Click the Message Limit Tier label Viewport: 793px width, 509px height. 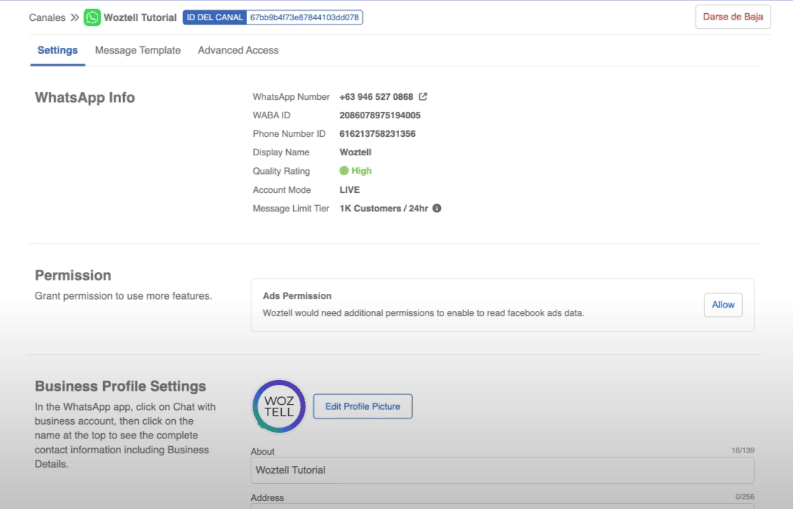[x=291, y=208]
